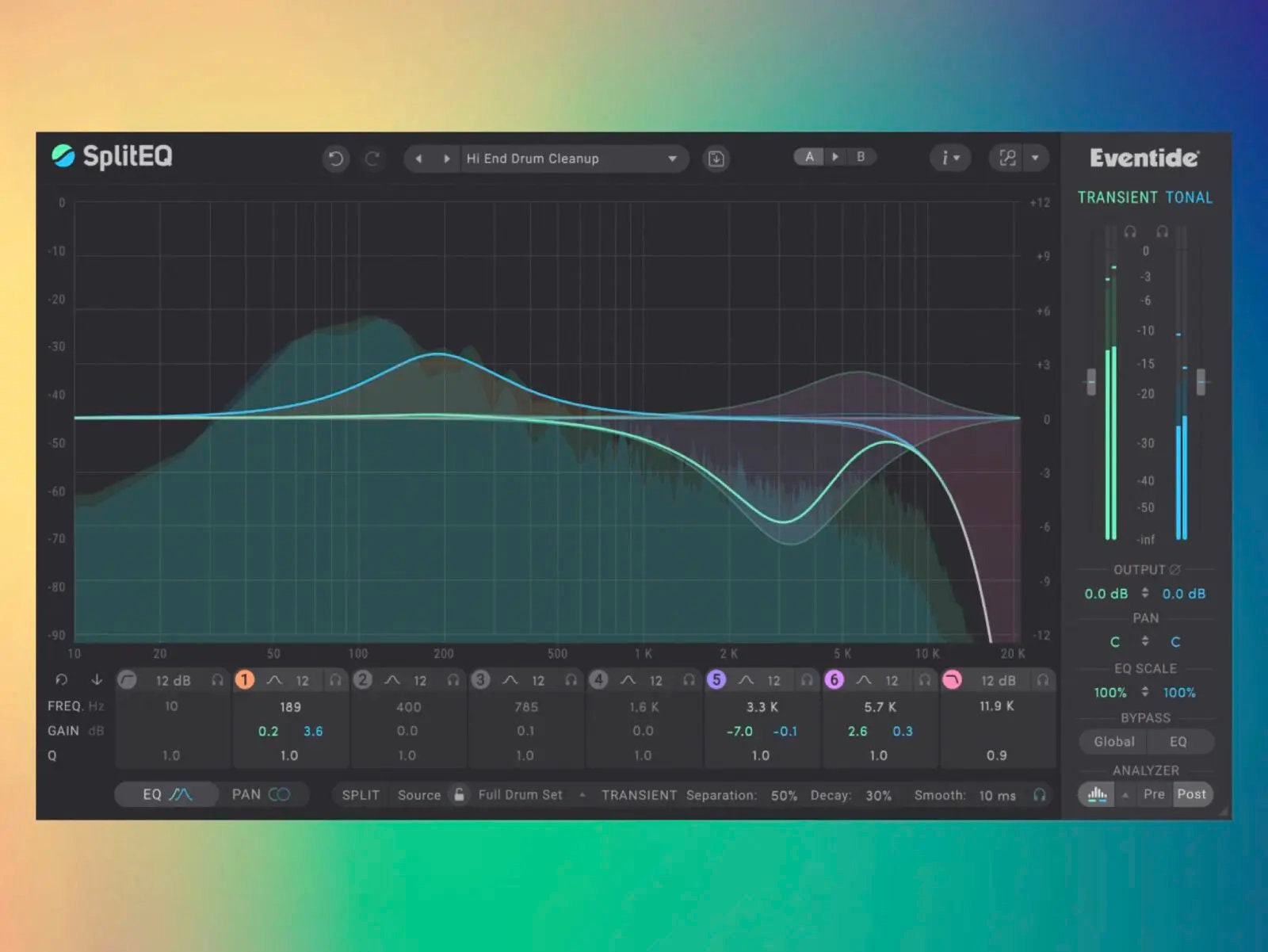Save the current preset
This screenshot has height=952, width=1268.
pos(716,159)
